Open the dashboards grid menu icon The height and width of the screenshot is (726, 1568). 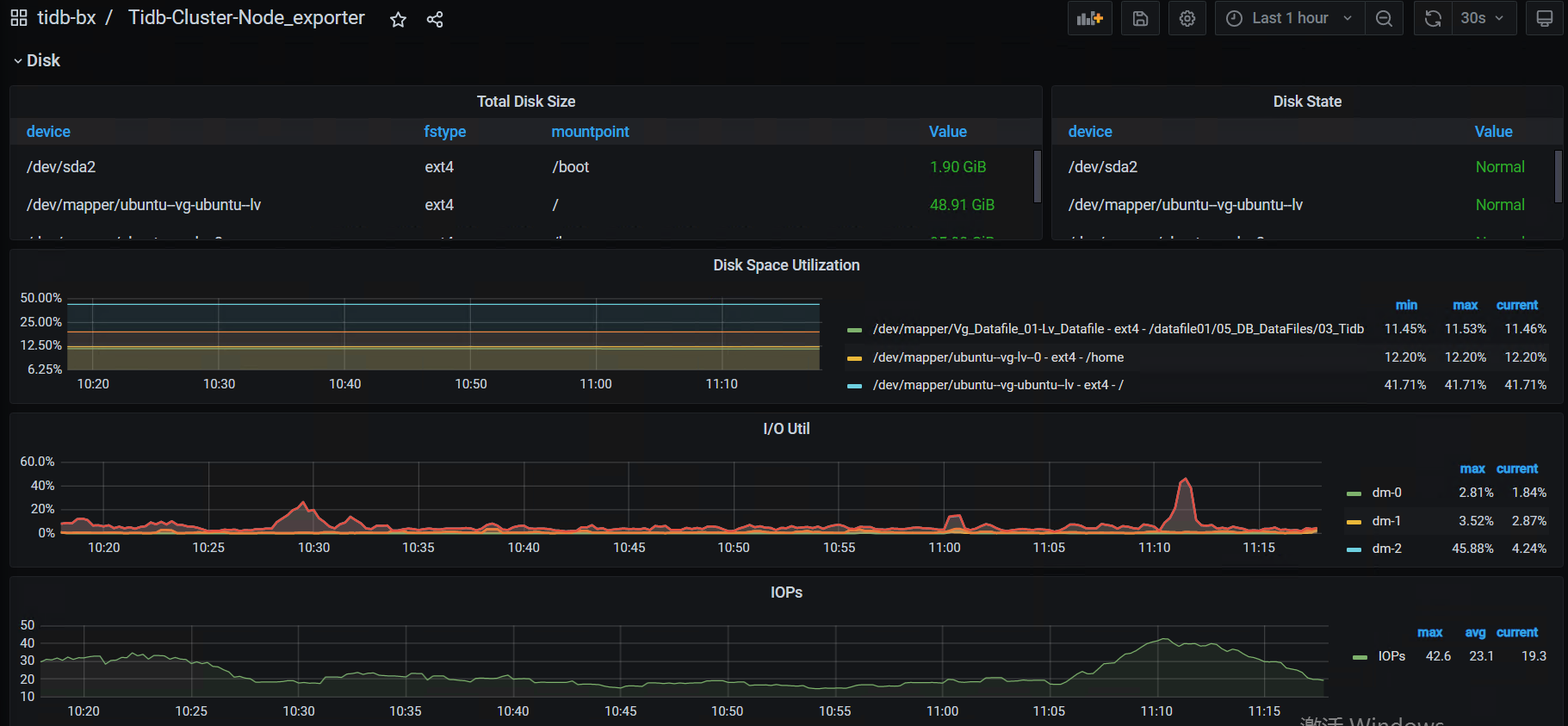[18, 18]
